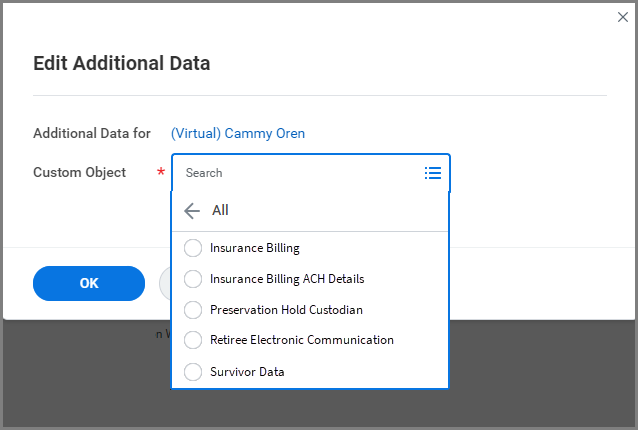Click the Preservation Hold Custodian option text
Viewport: 638px width, 430px height.
point(286,310)
